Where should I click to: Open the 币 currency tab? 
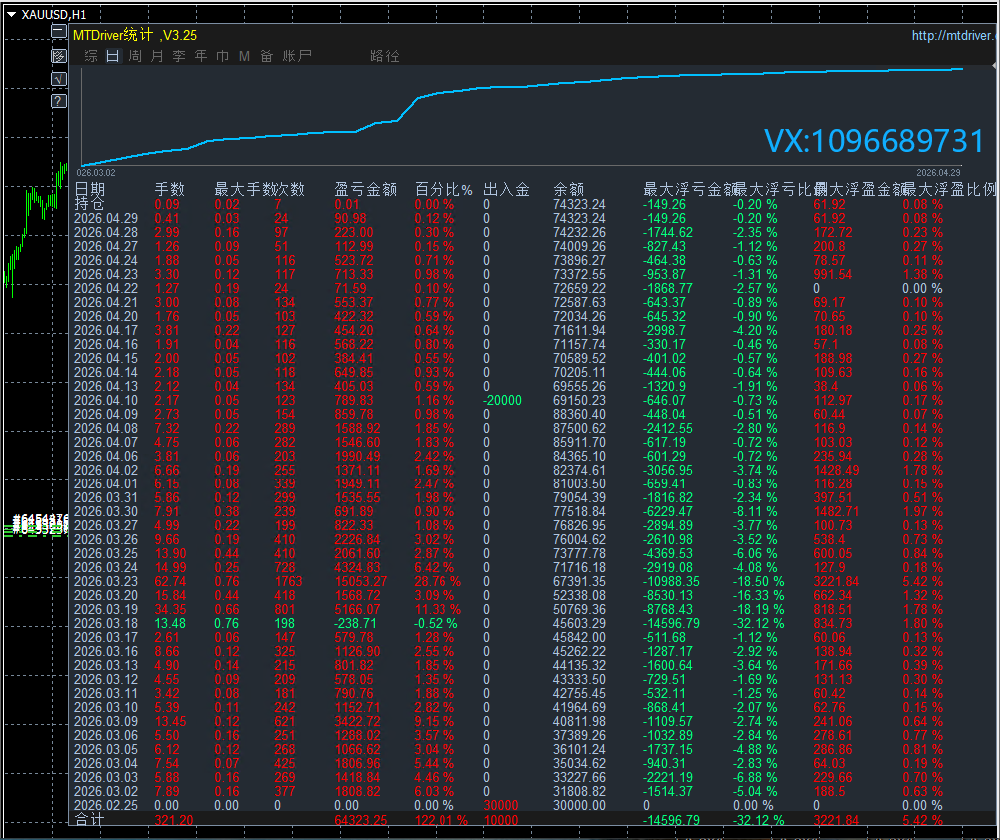[x=223, y=56]
